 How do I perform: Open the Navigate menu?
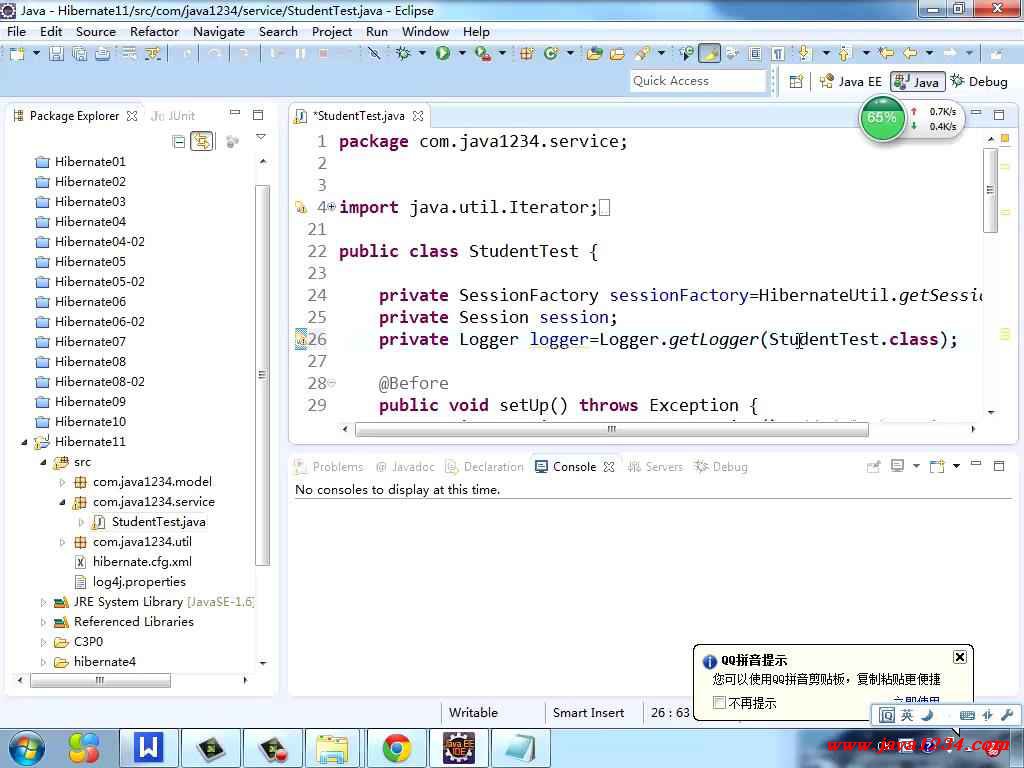tap(219, 31)
